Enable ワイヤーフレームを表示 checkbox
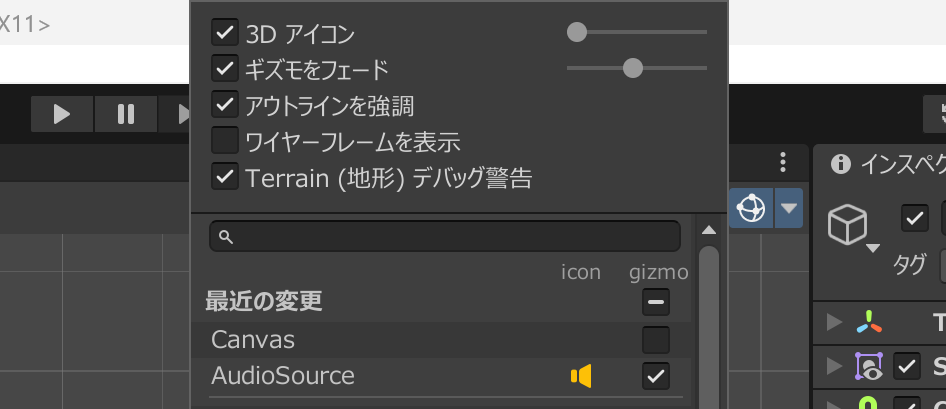 224,141
